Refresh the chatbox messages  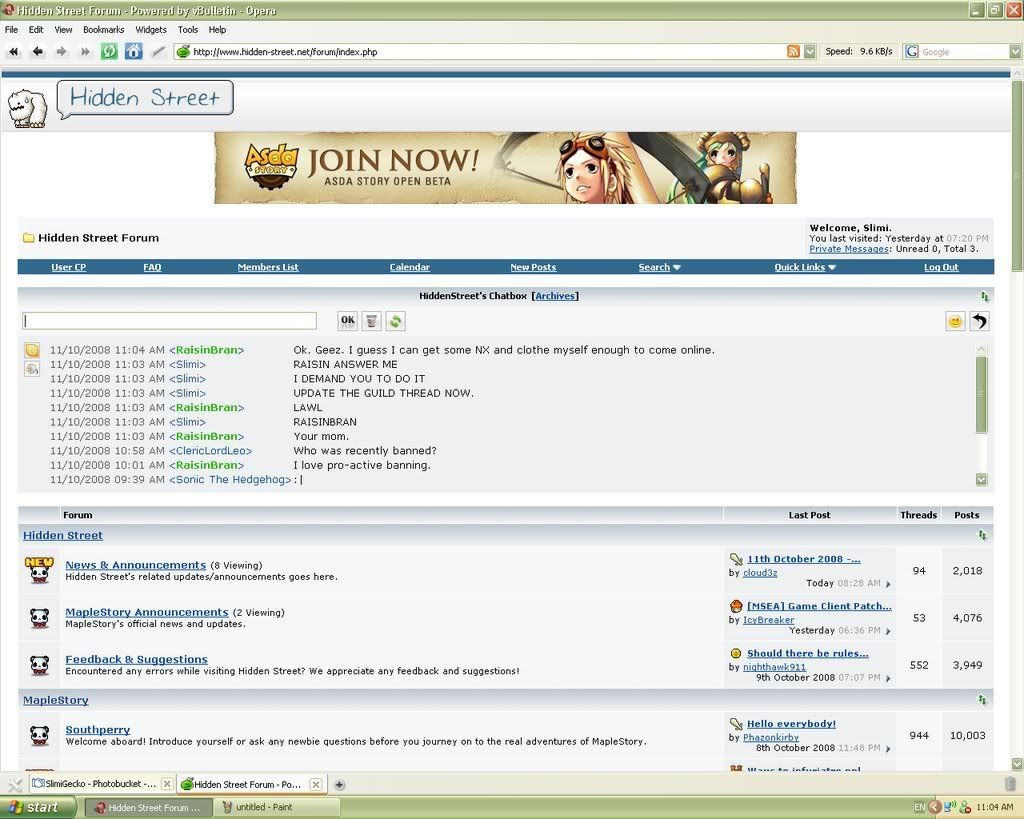point(395,321)
